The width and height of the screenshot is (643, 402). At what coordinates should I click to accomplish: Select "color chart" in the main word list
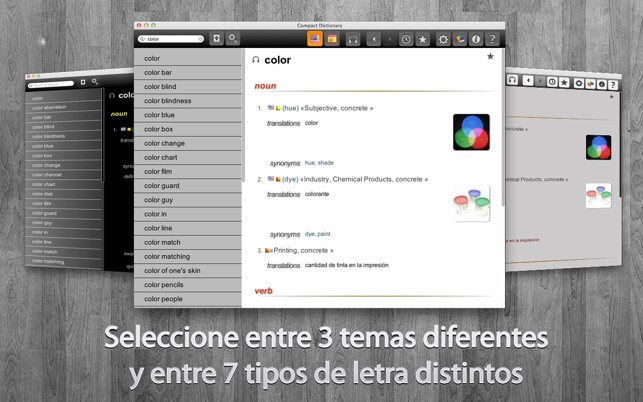[188, 158]
